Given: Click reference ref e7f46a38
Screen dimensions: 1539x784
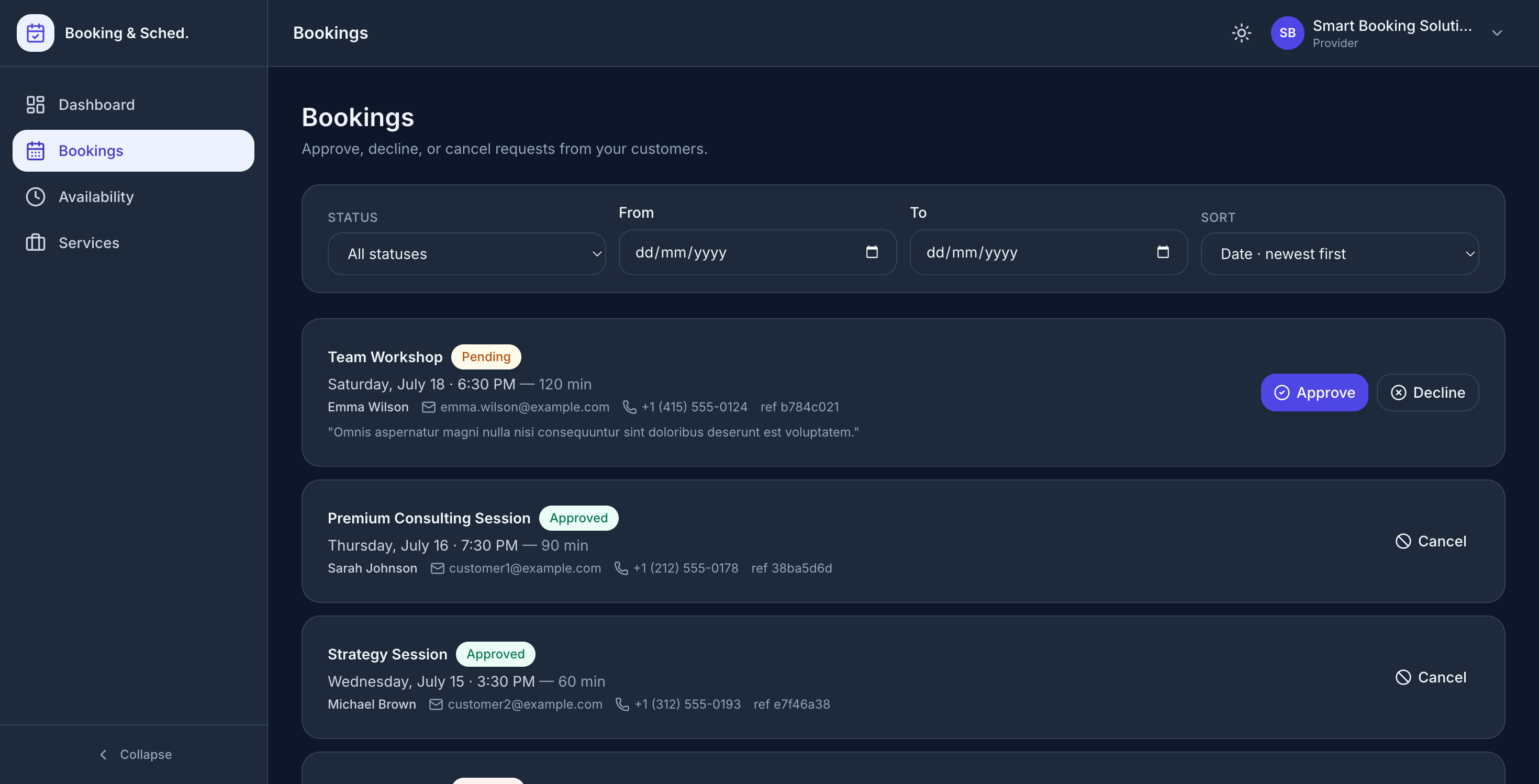Looking at the screenshot, I should 791,704.
